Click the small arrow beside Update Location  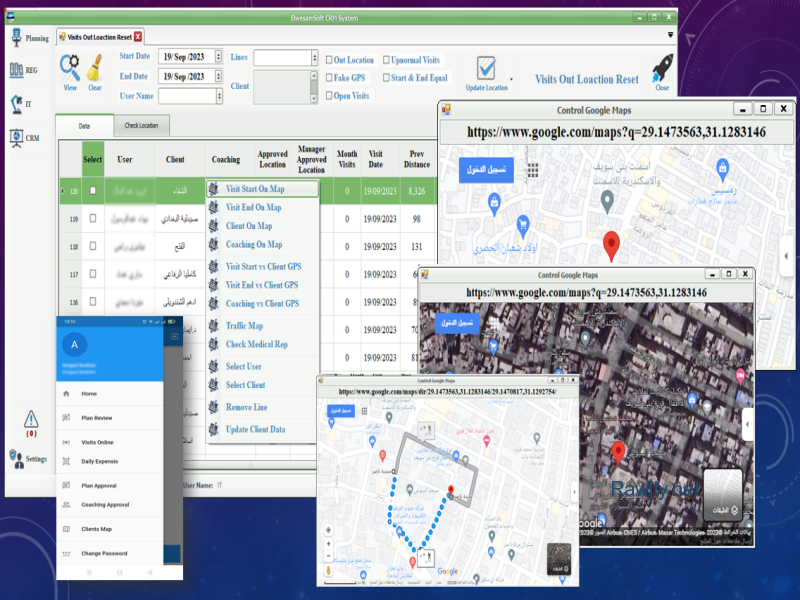(x=511, y=80)
